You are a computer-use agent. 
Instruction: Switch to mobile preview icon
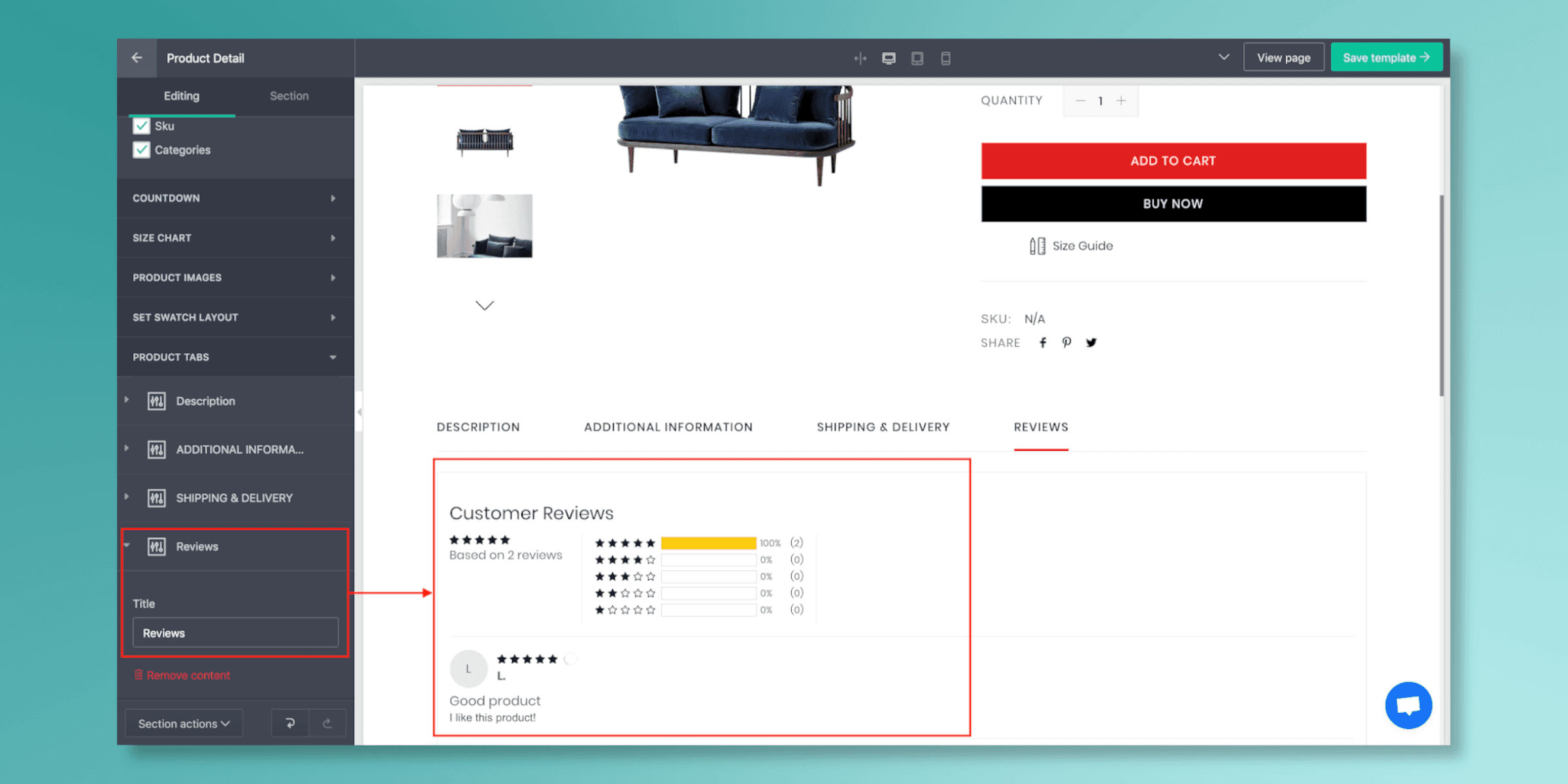(x=945, y=58)
